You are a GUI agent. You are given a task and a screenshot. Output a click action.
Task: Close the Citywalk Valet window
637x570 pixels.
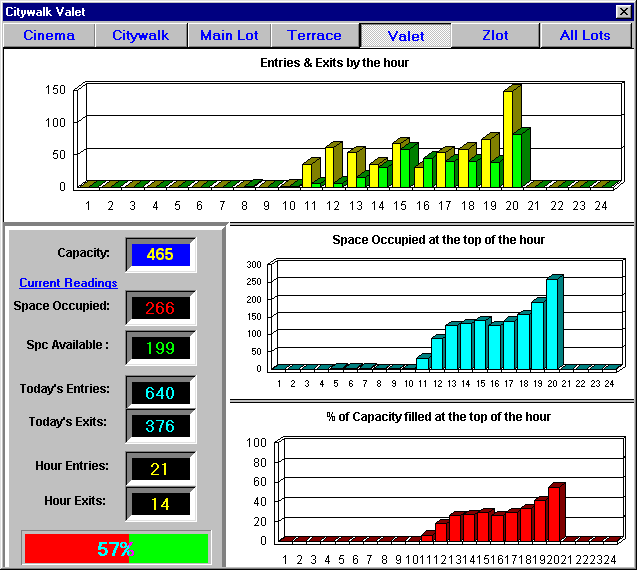[x=623, y=11]
